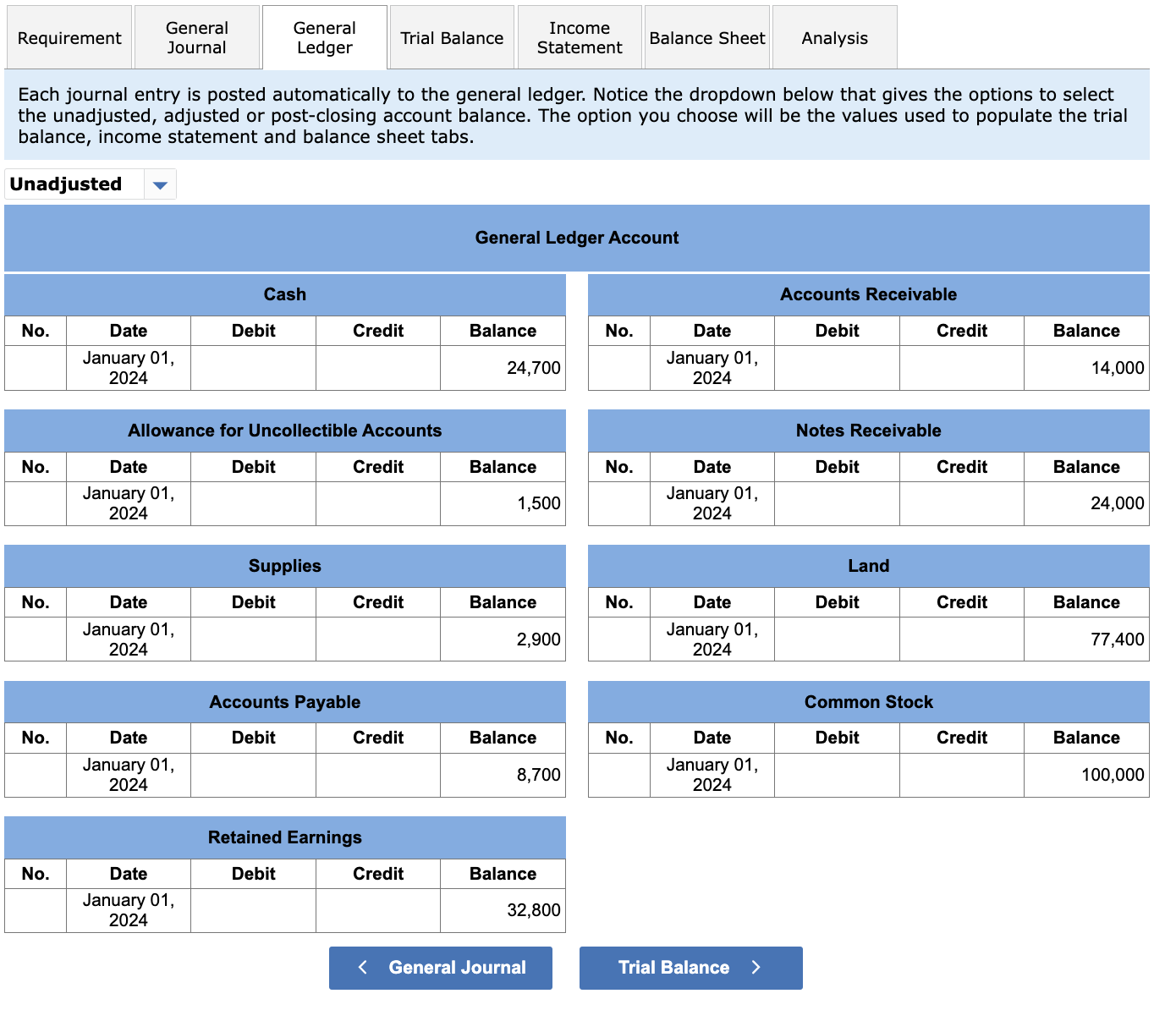Click the Common Stock balance 100,000

(1086, 775)
